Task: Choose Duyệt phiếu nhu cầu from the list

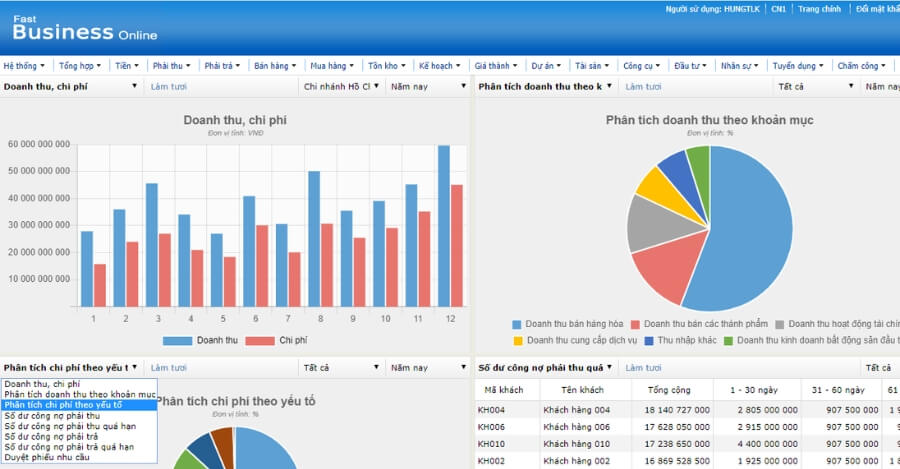Action: tap(49, 458)
